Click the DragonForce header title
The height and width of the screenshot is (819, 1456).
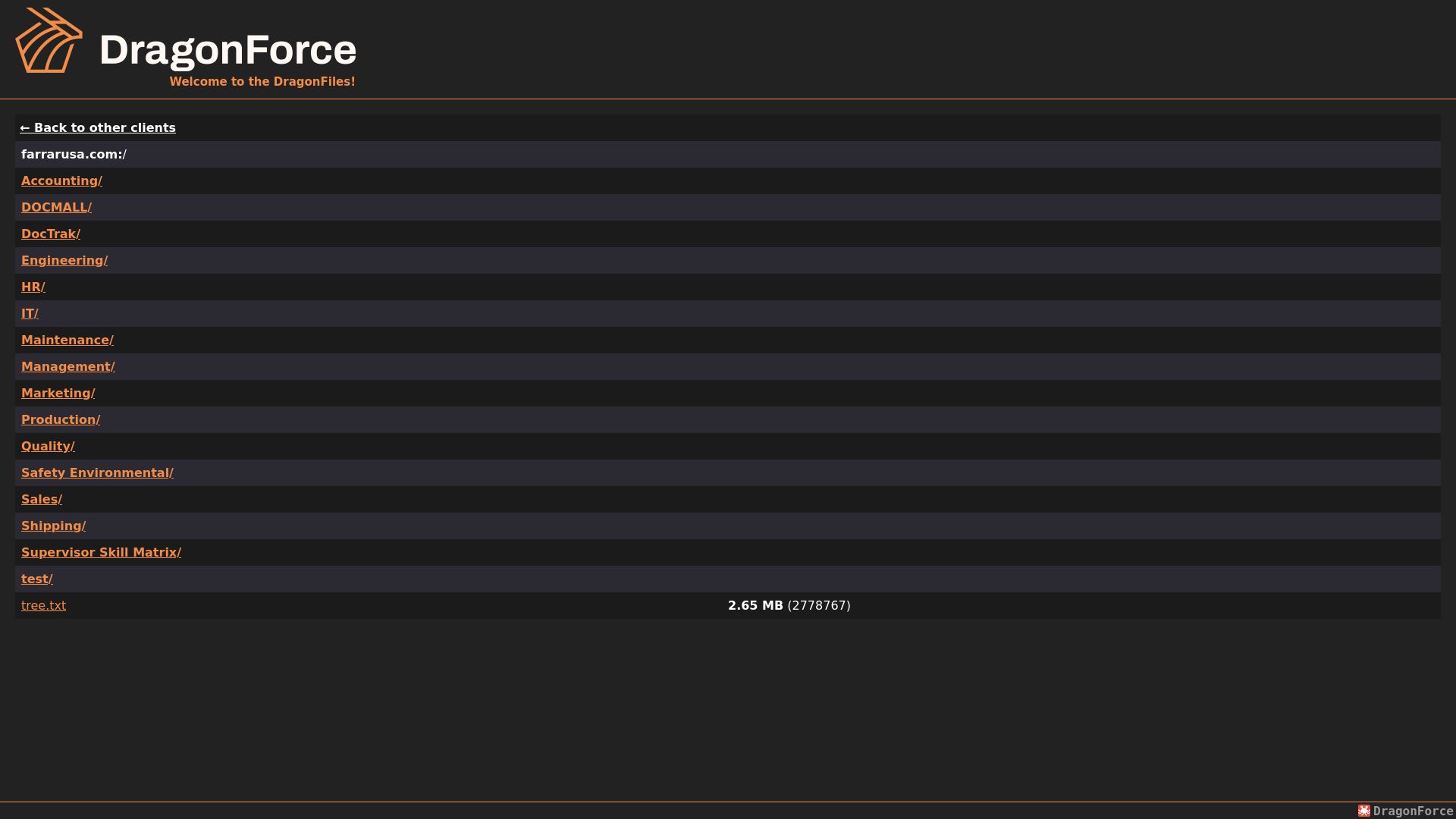coord(227,50)
